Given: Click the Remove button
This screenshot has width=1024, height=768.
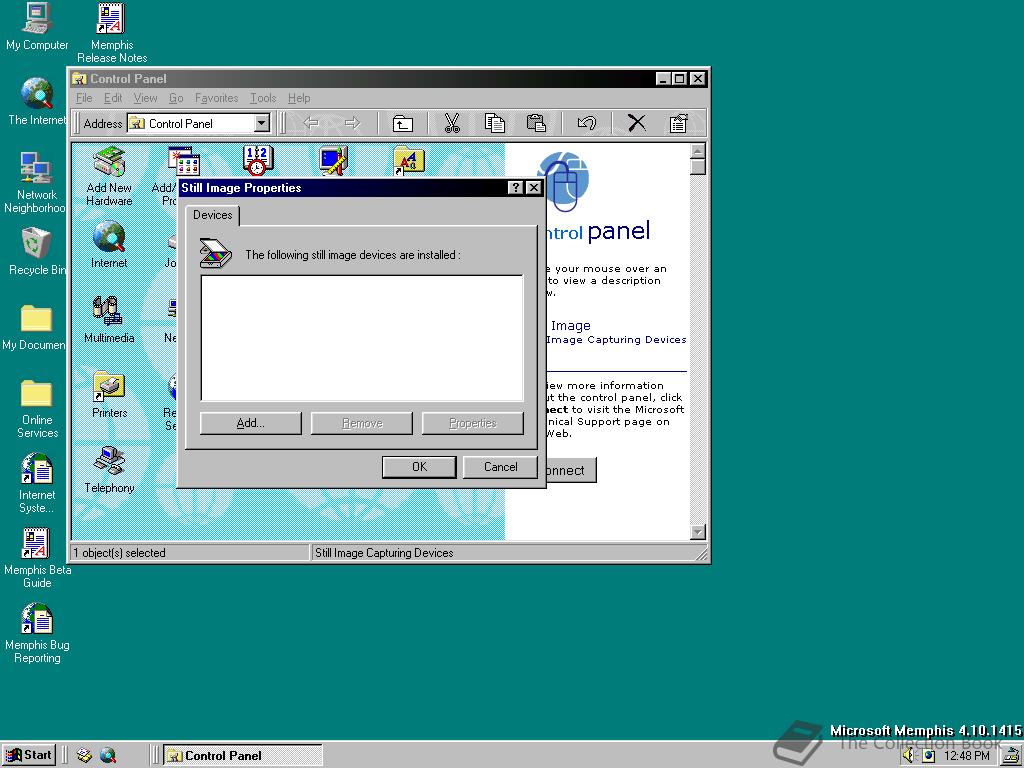Looking at the screenshot, I should click(x=362, y=423).
